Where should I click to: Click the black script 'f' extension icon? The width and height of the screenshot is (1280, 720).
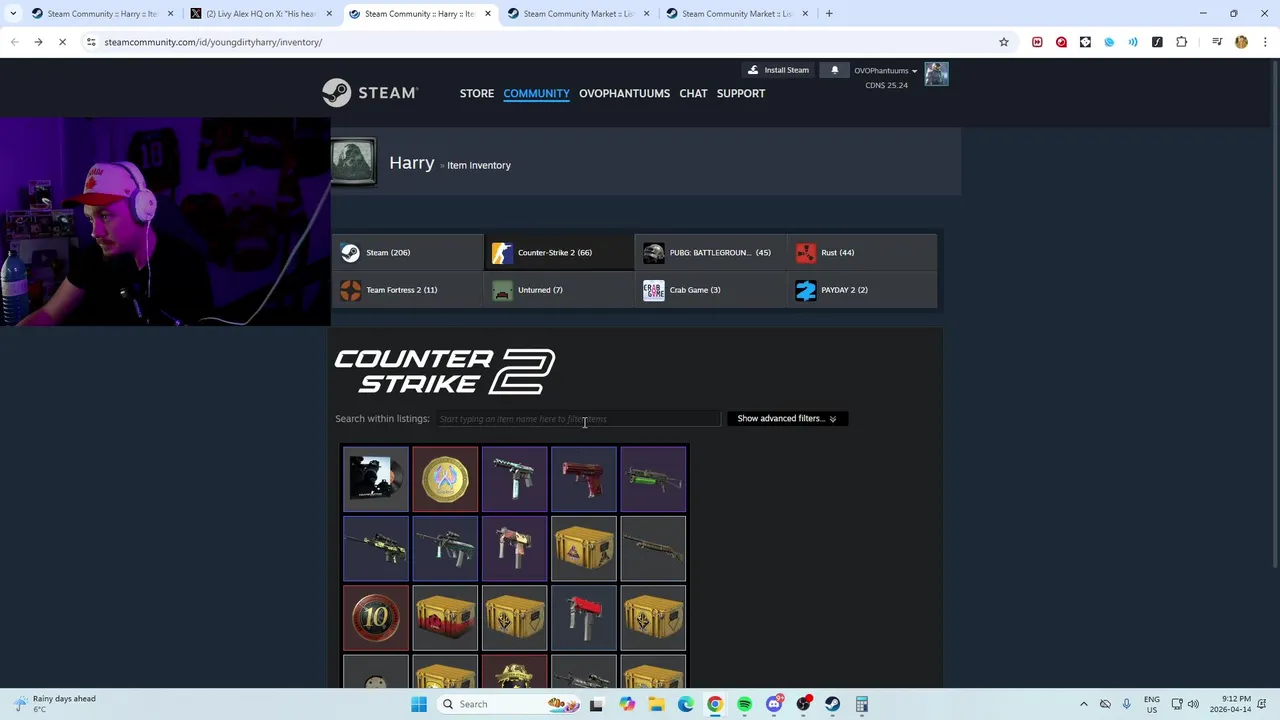pos(1157,42)
